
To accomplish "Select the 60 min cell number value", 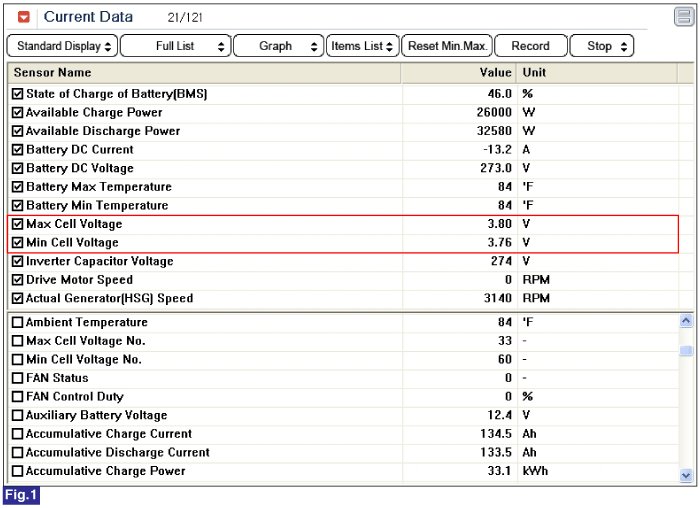I will tap(505, 359).
